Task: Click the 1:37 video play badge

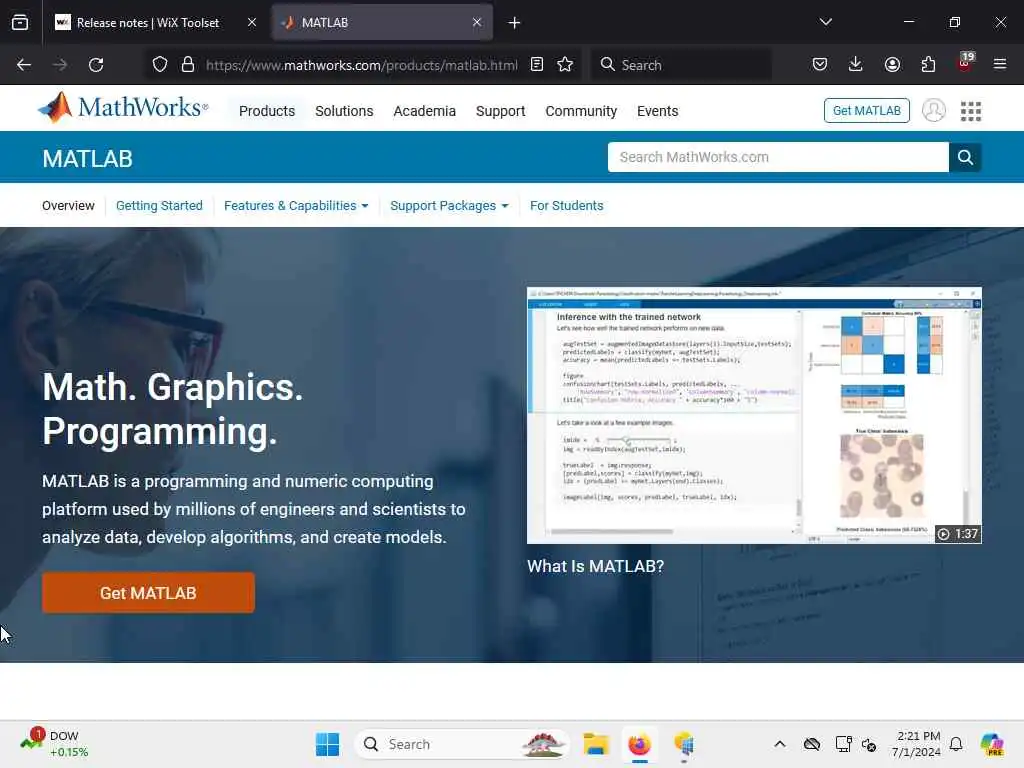Action: pos(958,534)
